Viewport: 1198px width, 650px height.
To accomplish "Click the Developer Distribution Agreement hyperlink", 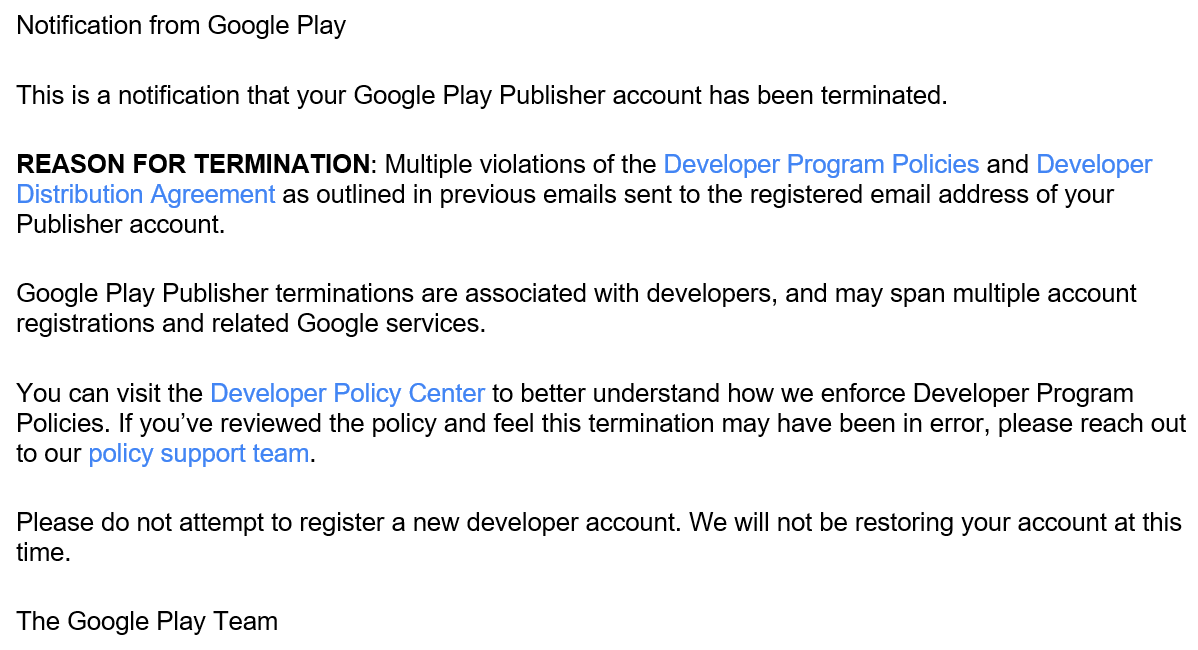I will pyautogui.click(x=144, y=194).
